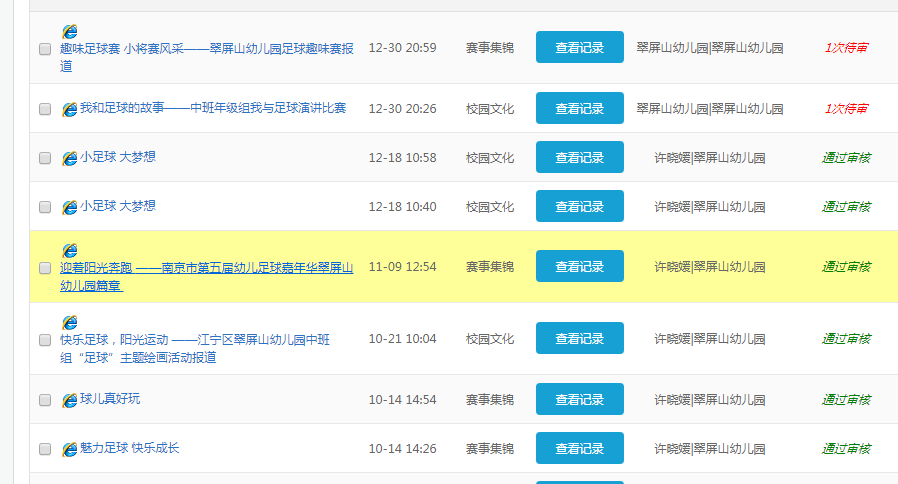The width and height of the screenshot is (898, 484).
Task: Check the box for 球儿真好玩 row
Action: pyautogui.click(x=45, y=400)
